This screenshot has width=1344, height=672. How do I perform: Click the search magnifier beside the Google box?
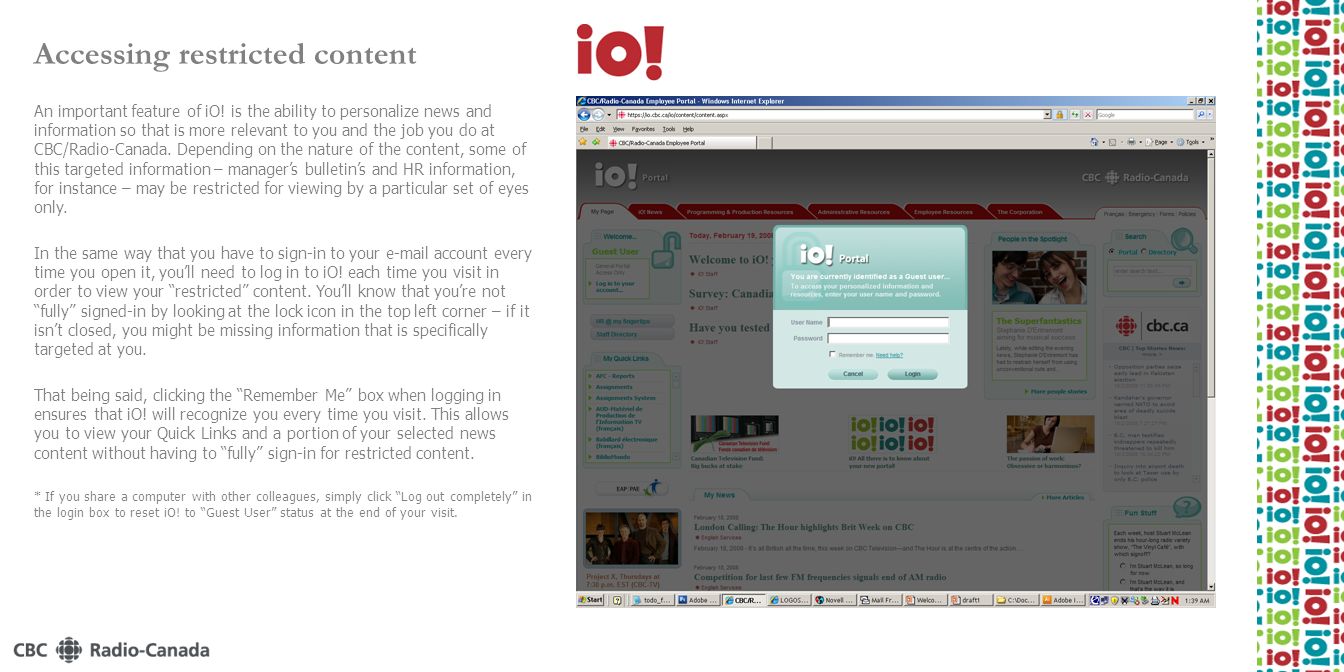[1201, 115]
